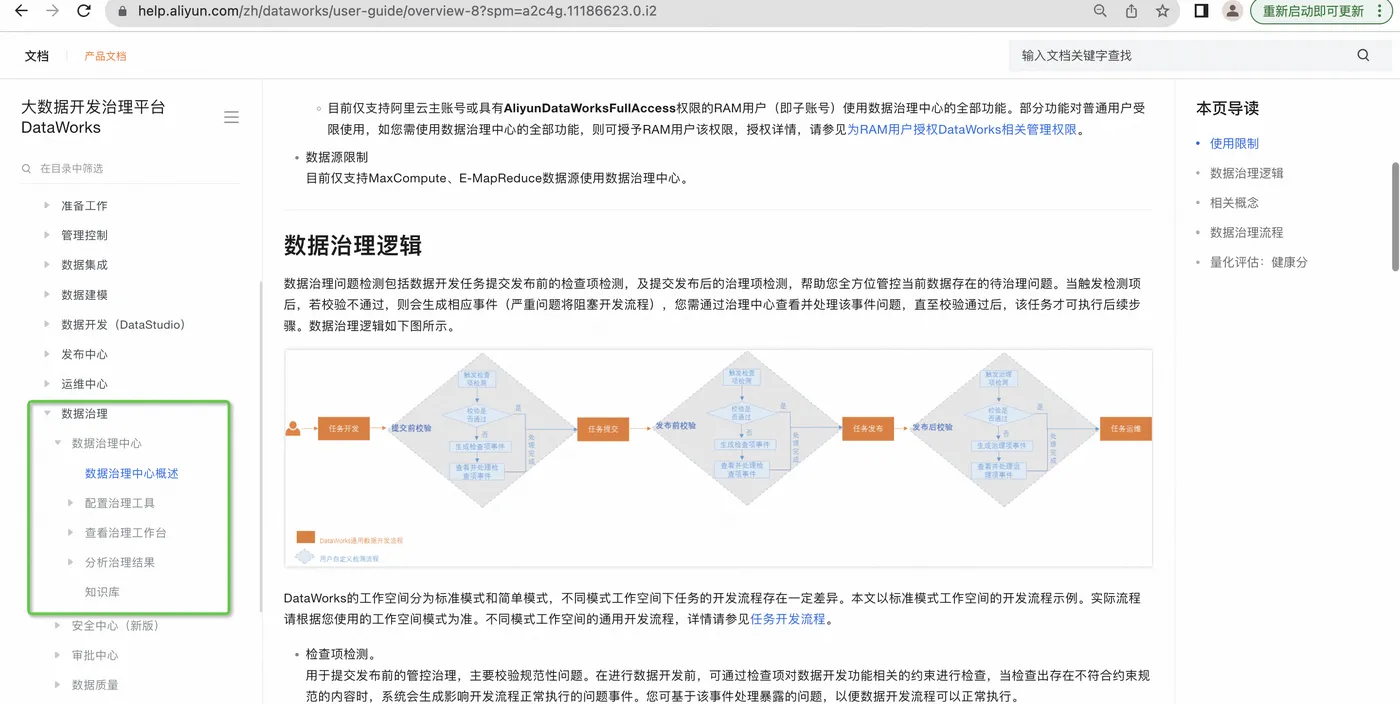The image size is (1400, 704).
Task: Collapse the 数据治理中心 node arrow
Action: click(x=58, y=443)
